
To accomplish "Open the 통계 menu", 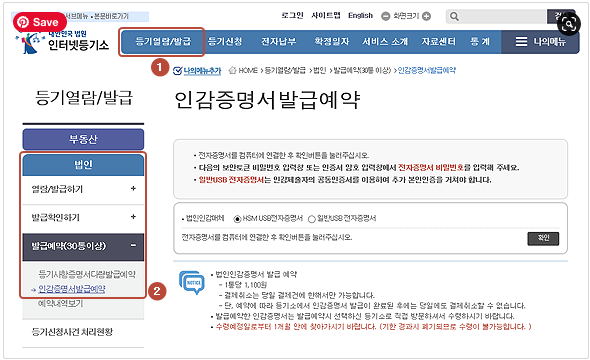I will click(480, 41).
